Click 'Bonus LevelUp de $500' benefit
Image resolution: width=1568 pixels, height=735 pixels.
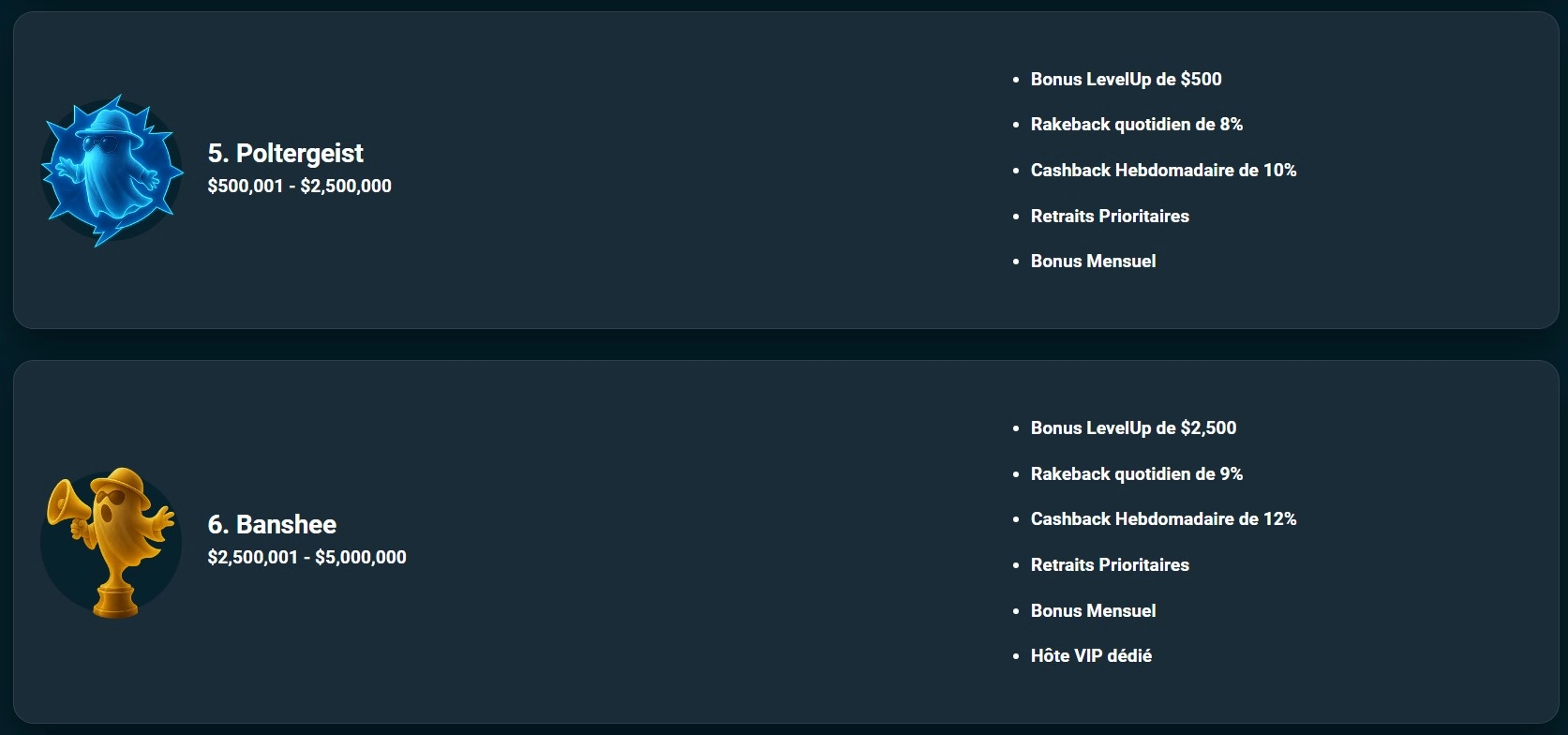pos(1126,79)
